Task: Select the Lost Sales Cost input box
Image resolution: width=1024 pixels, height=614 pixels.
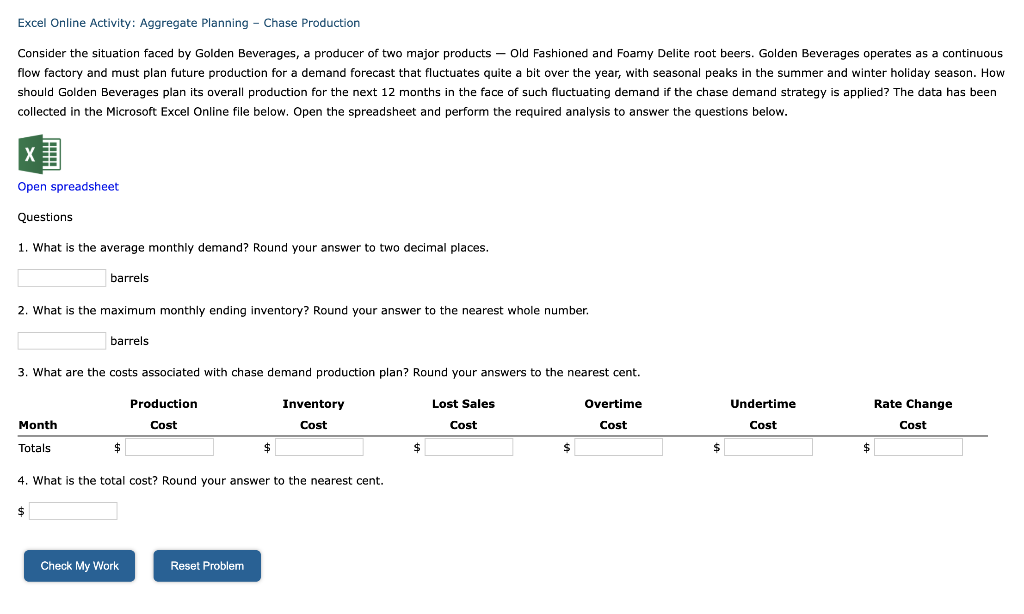Action: pos(469,447)
